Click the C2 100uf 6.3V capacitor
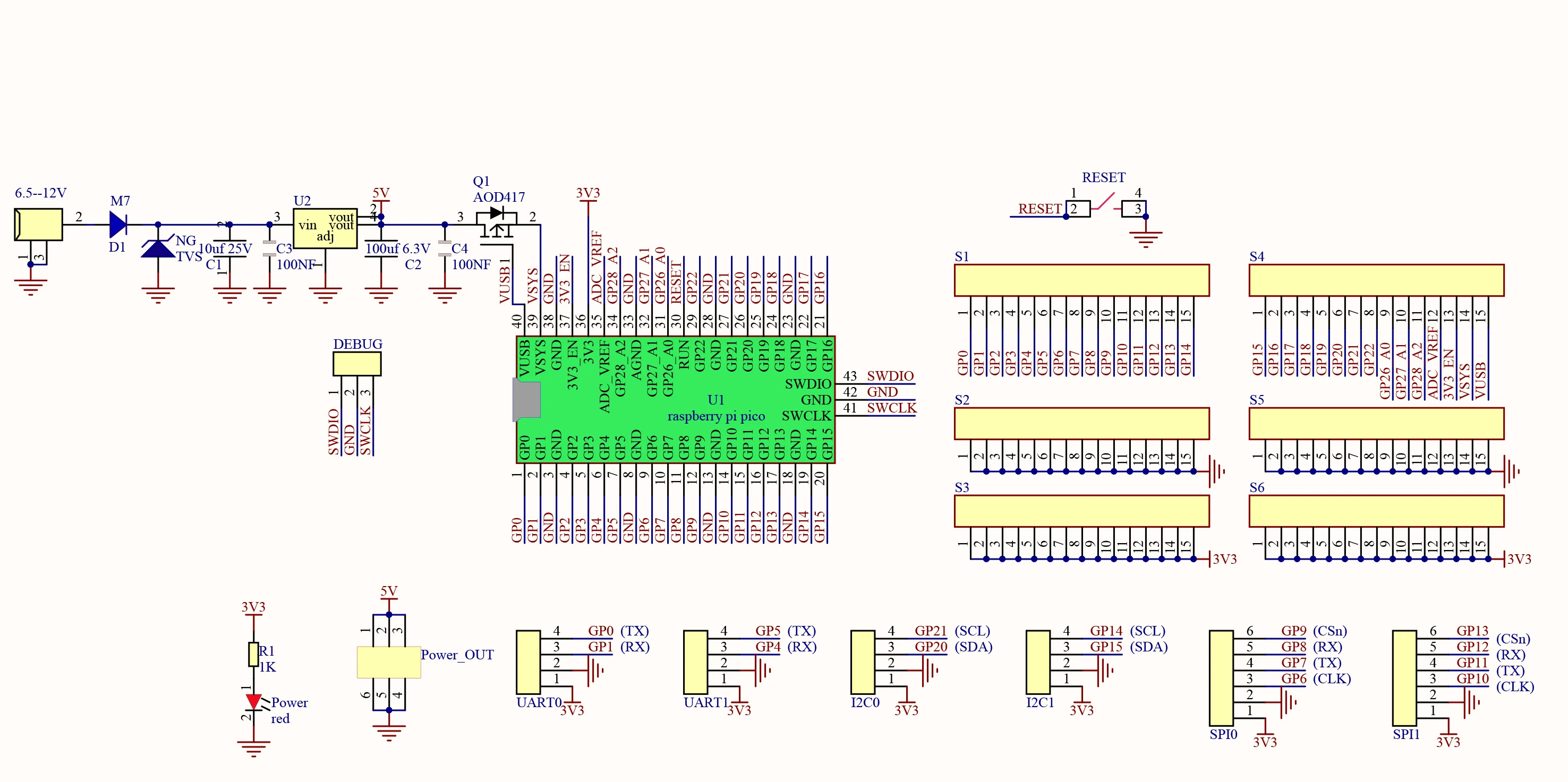 pyautogui.click(x=381, y=248)
